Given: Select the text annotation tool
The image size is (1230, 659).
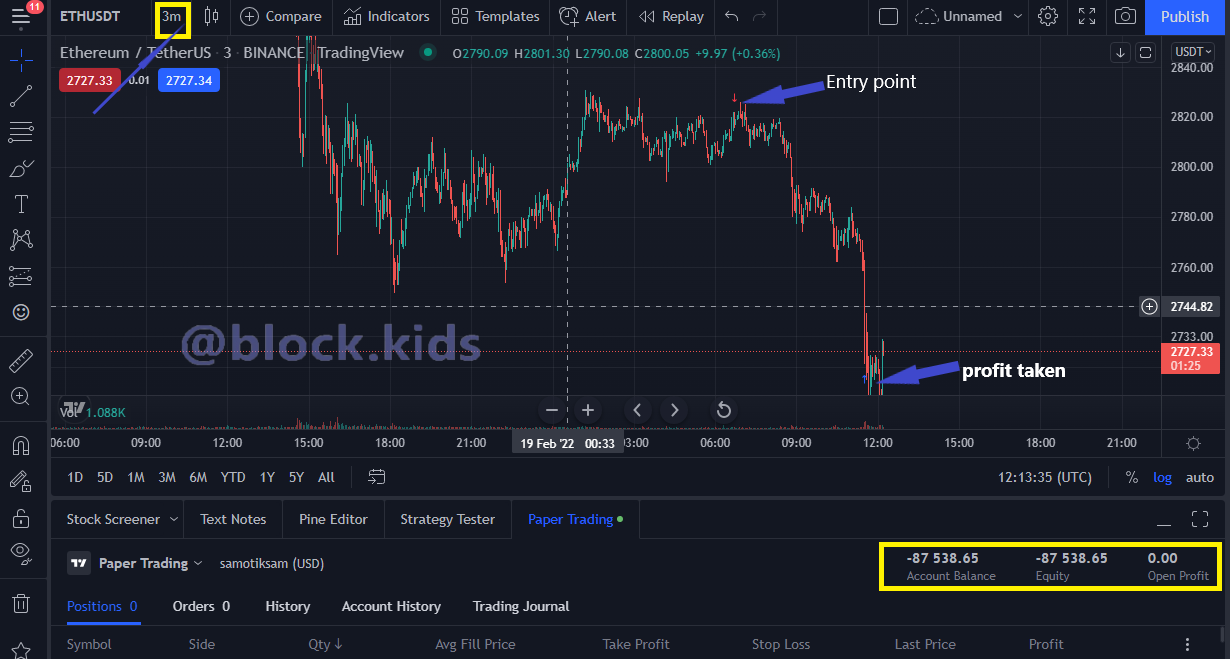Looking at the screenshot, I should pyautogui.click(x=21, y=204).
